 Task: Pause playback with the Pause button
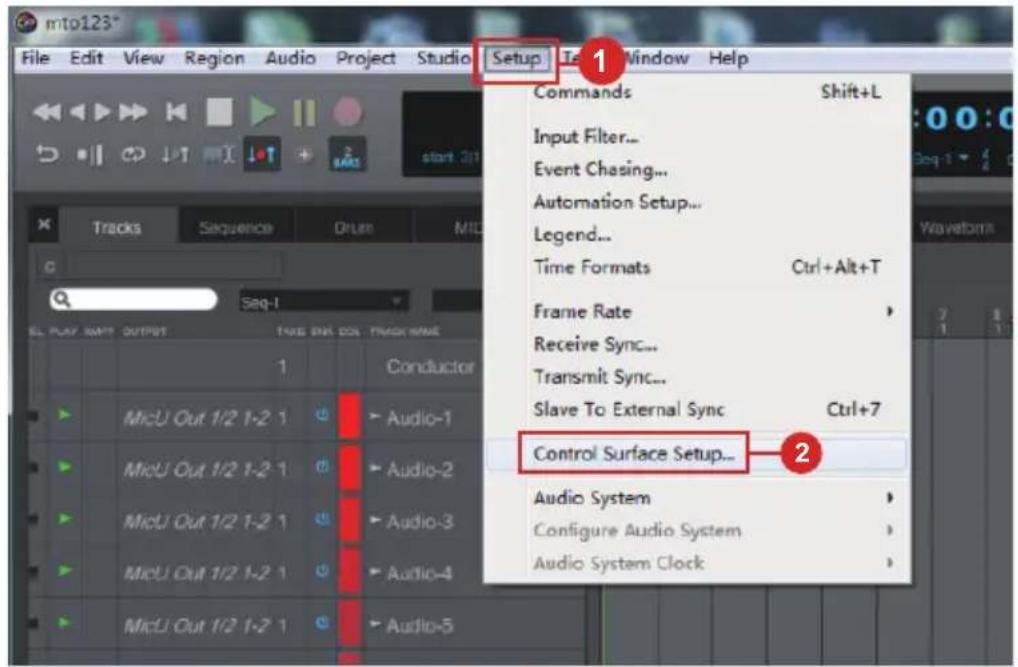pyautogui.click(x=304, y=112)
